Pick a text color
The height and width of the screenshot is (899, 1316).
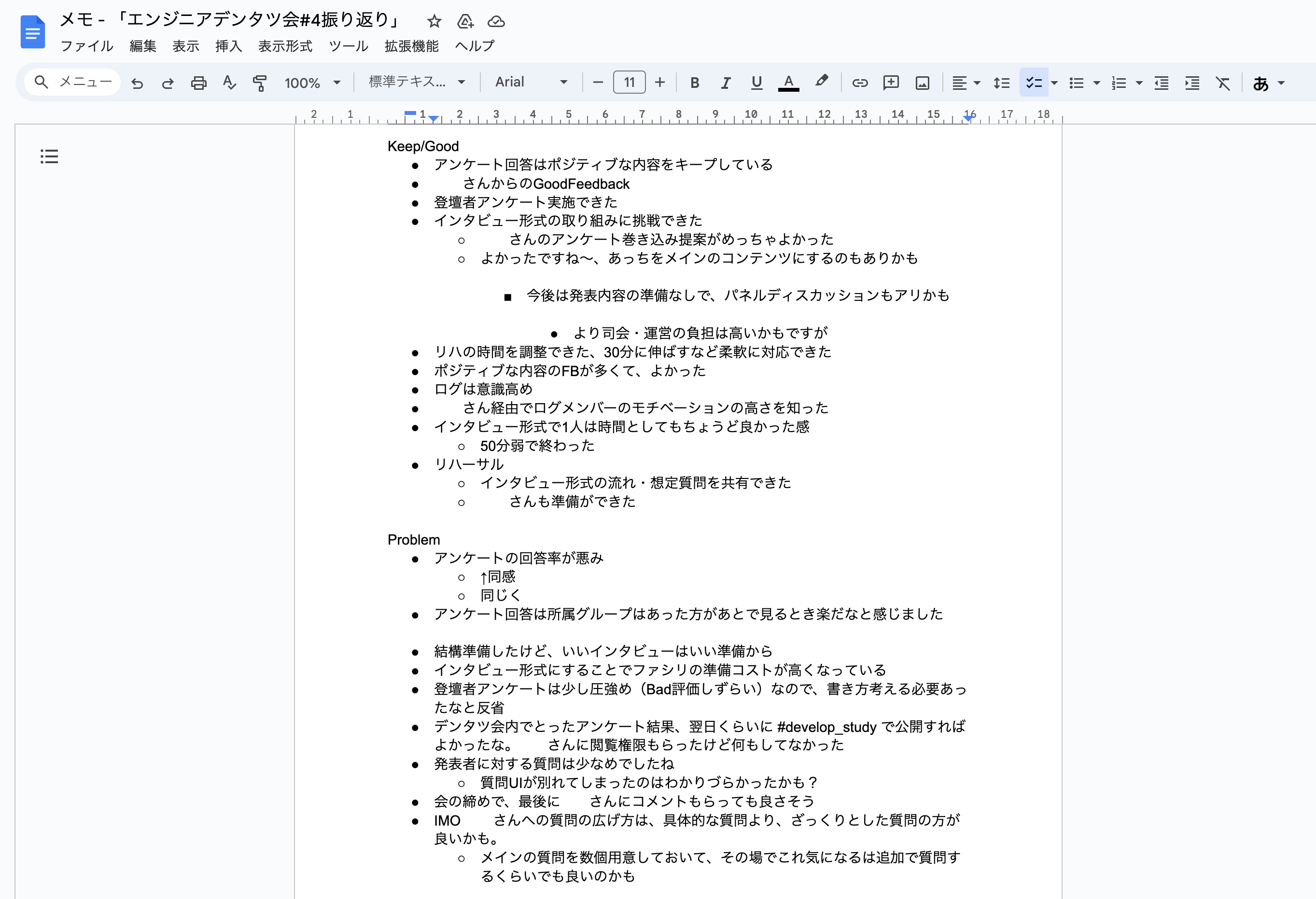[789, 82]
